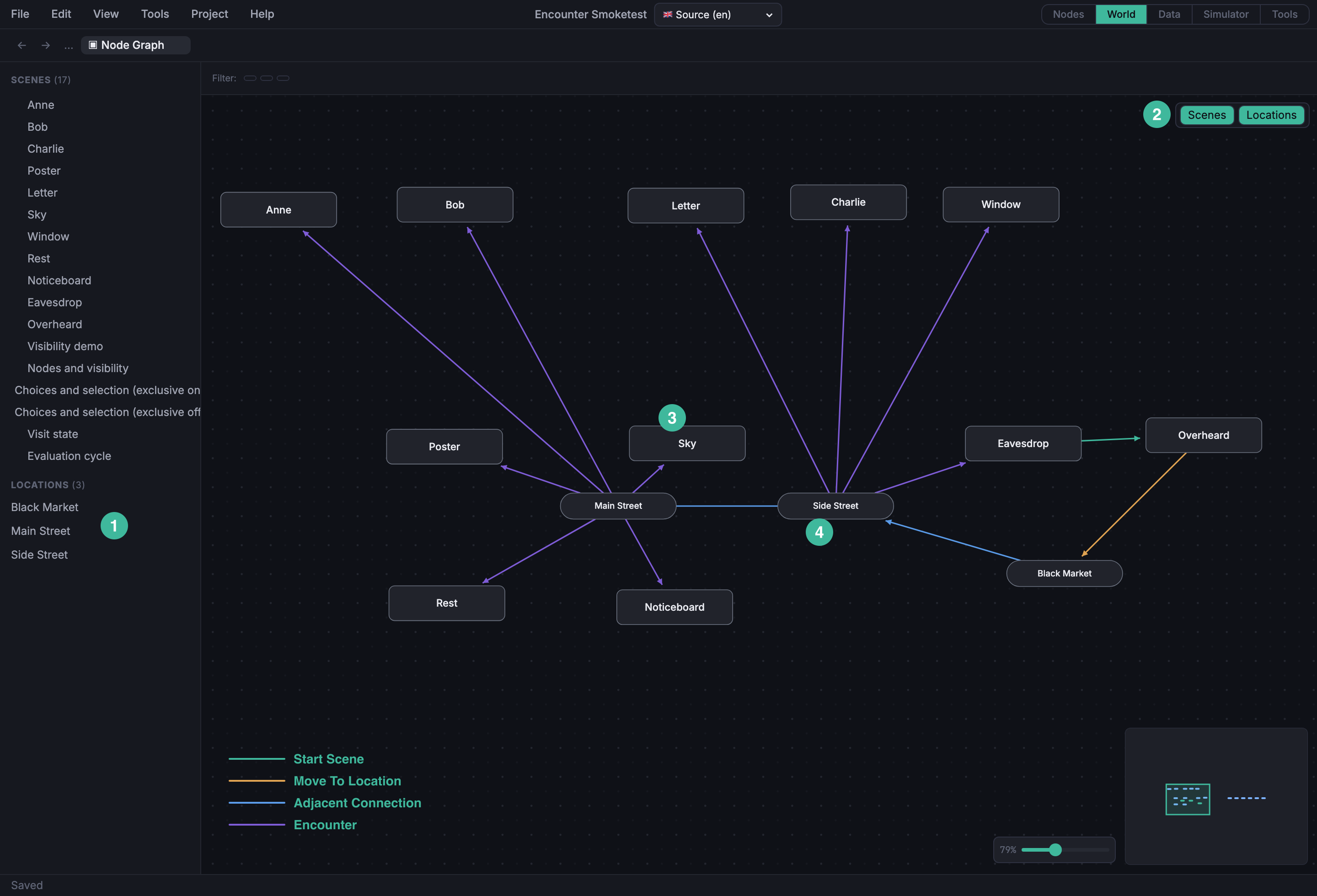Select Side Street in the Locations list
Image resolution: width=1317 pixels, height=896 pixels.
(39, 555)
